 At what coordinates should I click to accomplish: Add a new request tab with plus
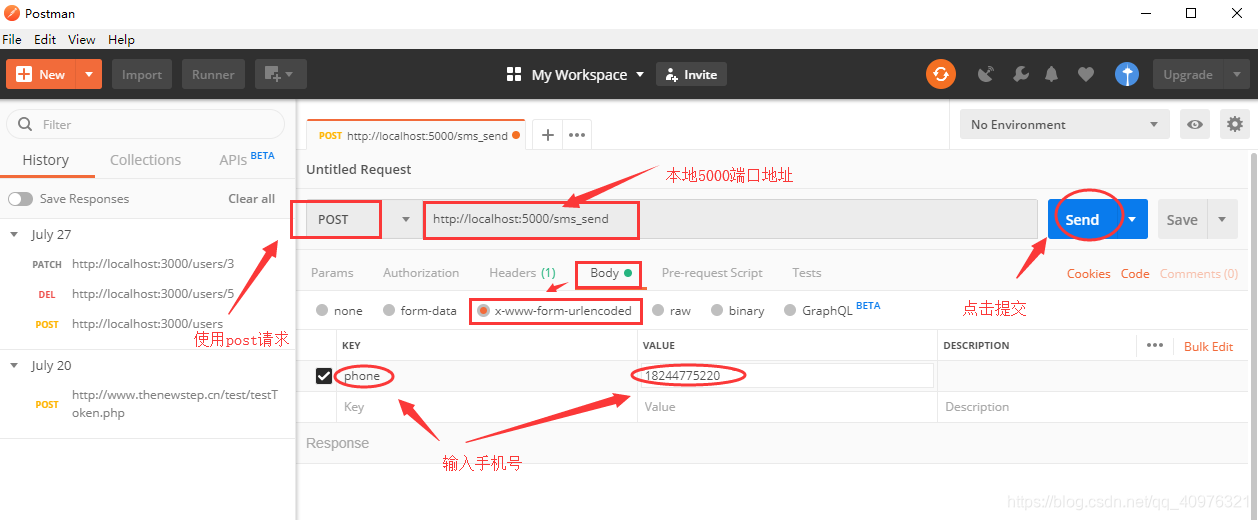coord(547,135)
